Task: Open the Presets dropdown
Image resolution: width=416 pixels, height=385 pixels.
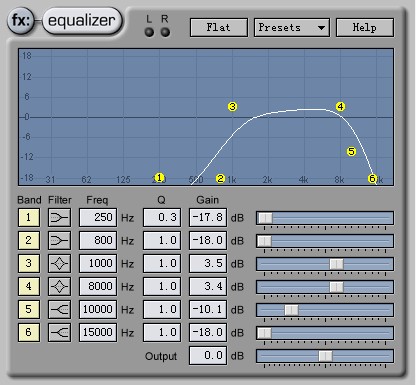Action: (292, 27)
